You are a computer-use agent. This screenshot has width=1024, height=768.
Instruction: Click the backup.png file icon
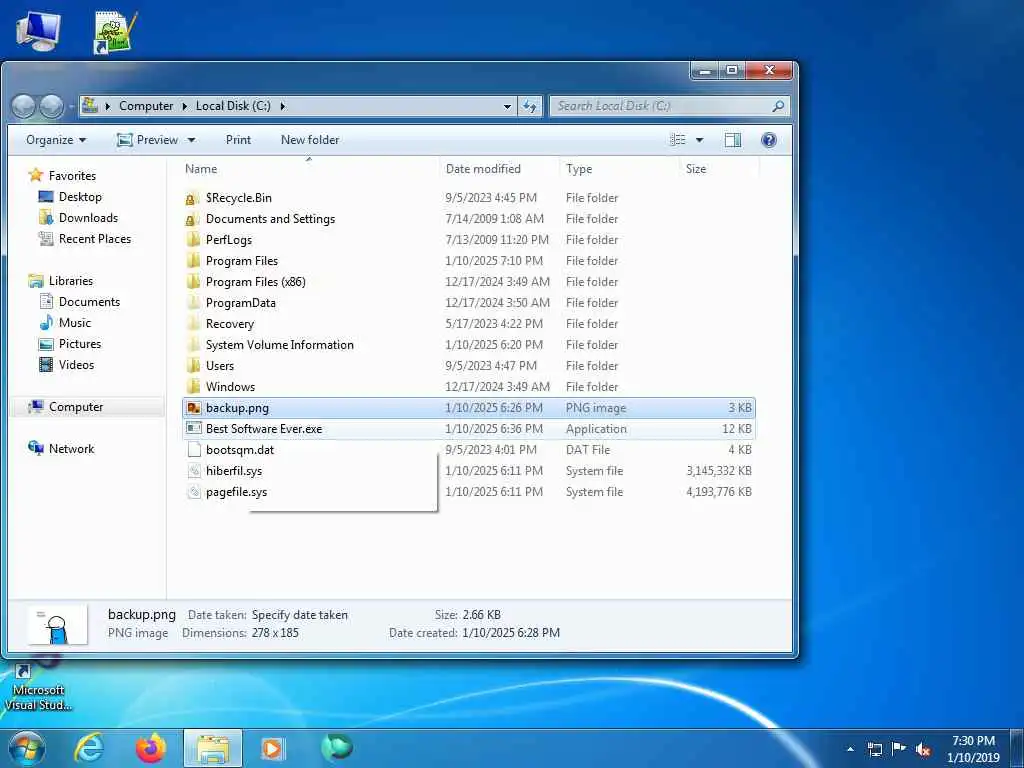point(193,408)
